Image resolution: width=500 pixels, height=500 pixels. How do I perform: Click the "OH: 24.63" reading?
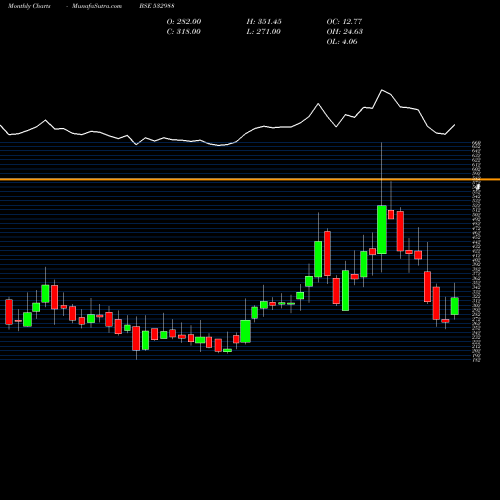click(345, 31)
